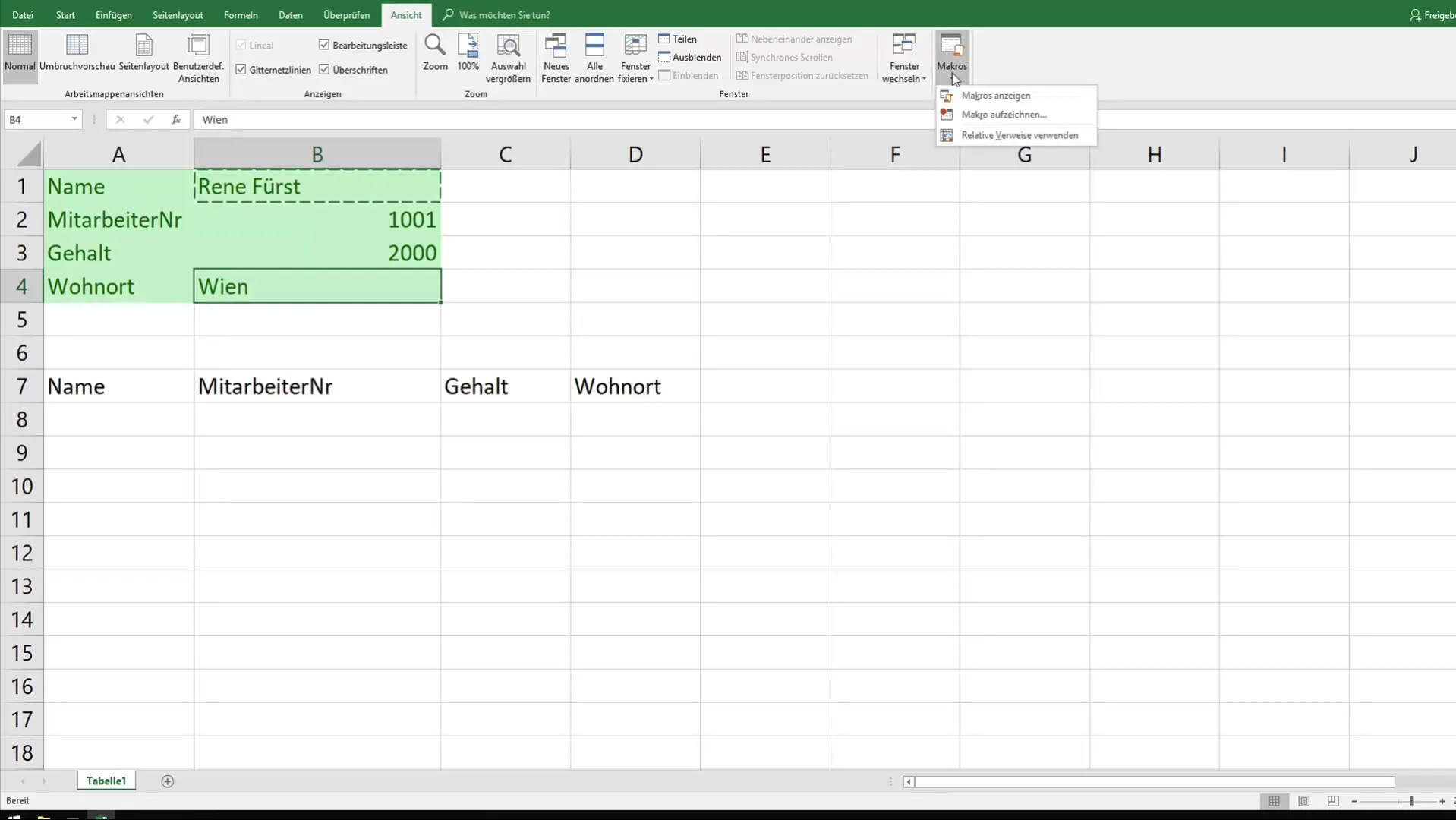1456x820 pixels.
Task: Select cell containing 2000
Action: (x=317, y=253)
